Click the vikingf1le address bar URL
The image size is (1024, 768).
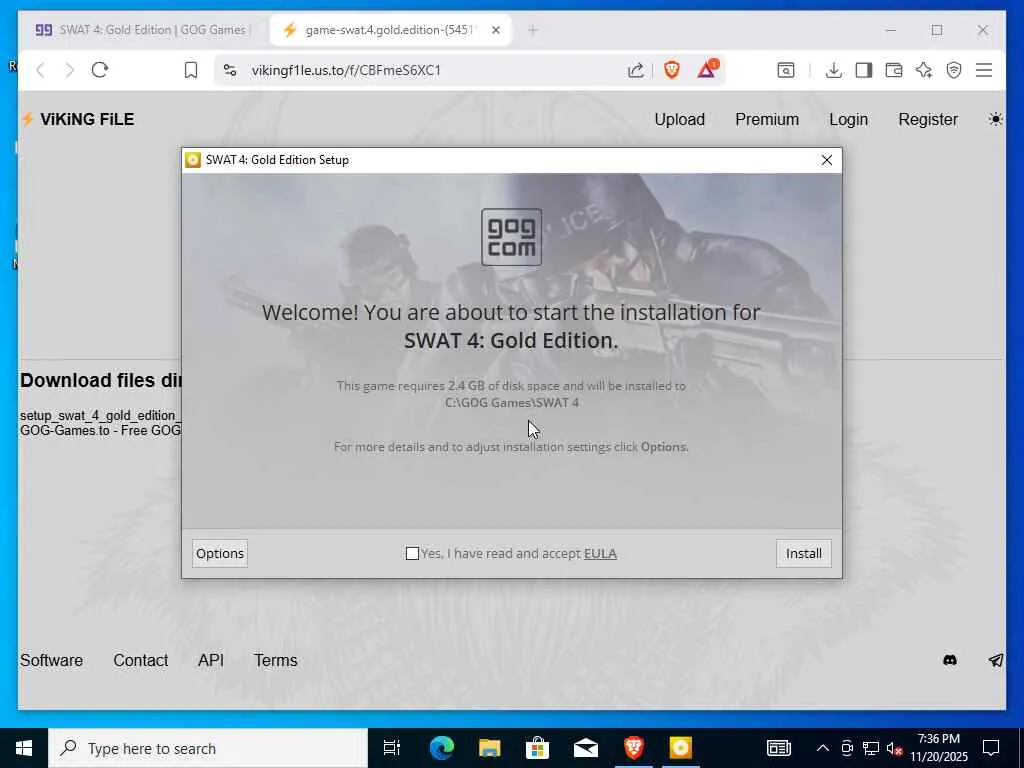pos(346,70)
